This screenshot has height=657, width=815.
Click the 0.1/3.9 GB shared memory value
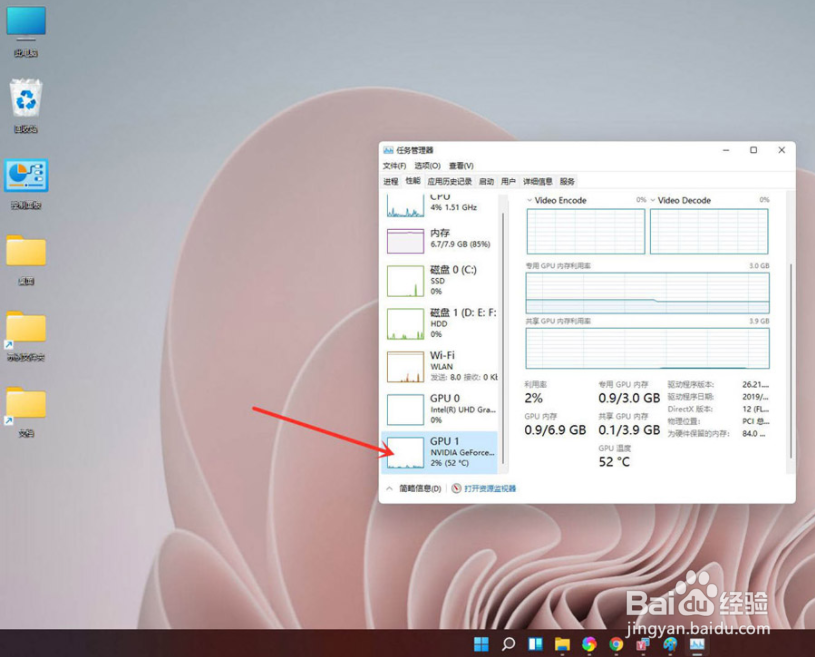pos(629,430)
